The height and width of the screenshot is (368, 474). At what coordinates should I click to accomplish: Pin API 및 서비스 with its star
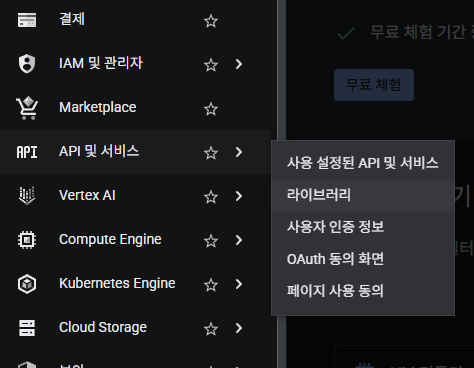[x=211, y=153]
